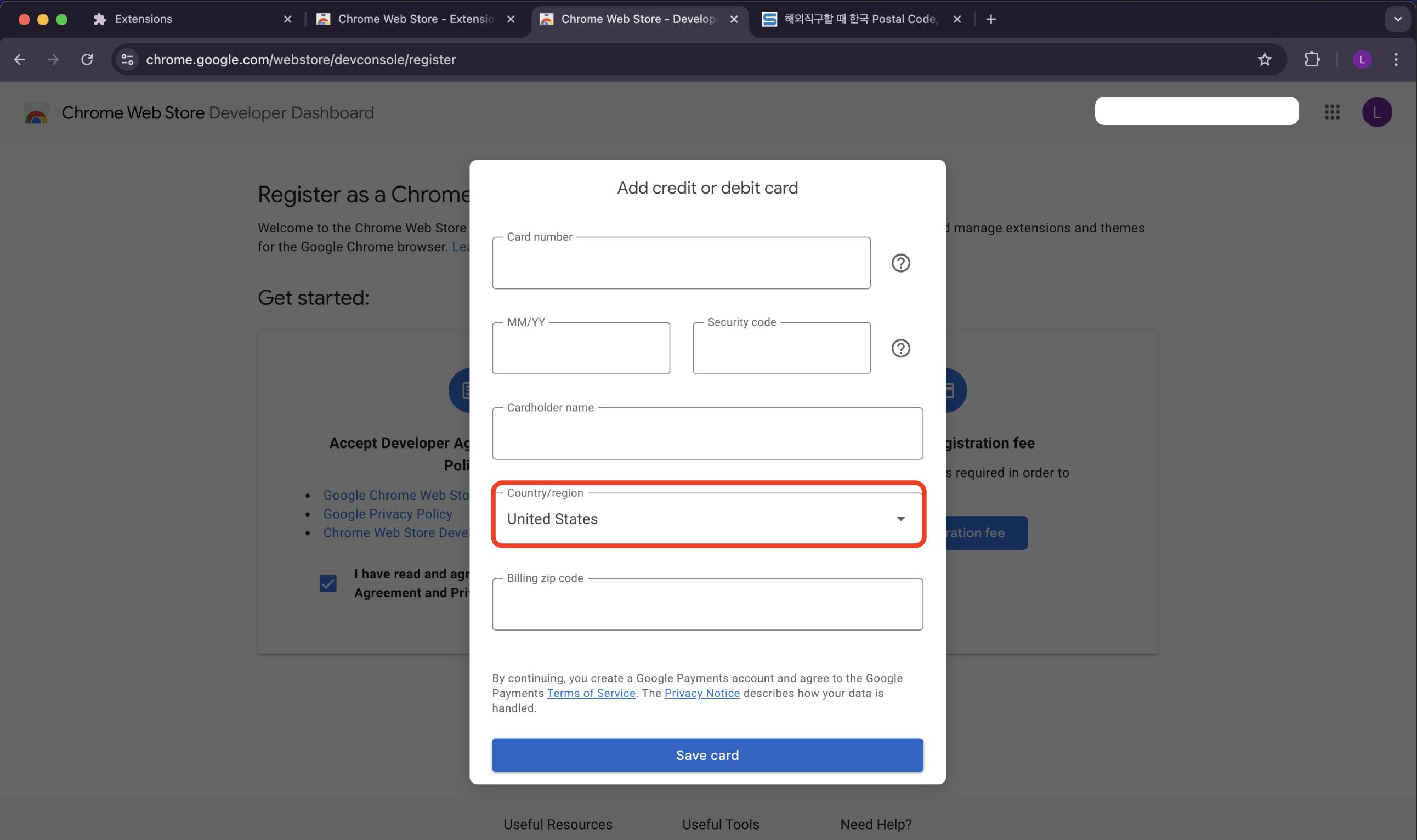Image resolution: width=1417 pixels, height=840 pixels.
Task: Open the Chrome three-dot menu
Action: pyautogui.click(x=1396, y=59)
